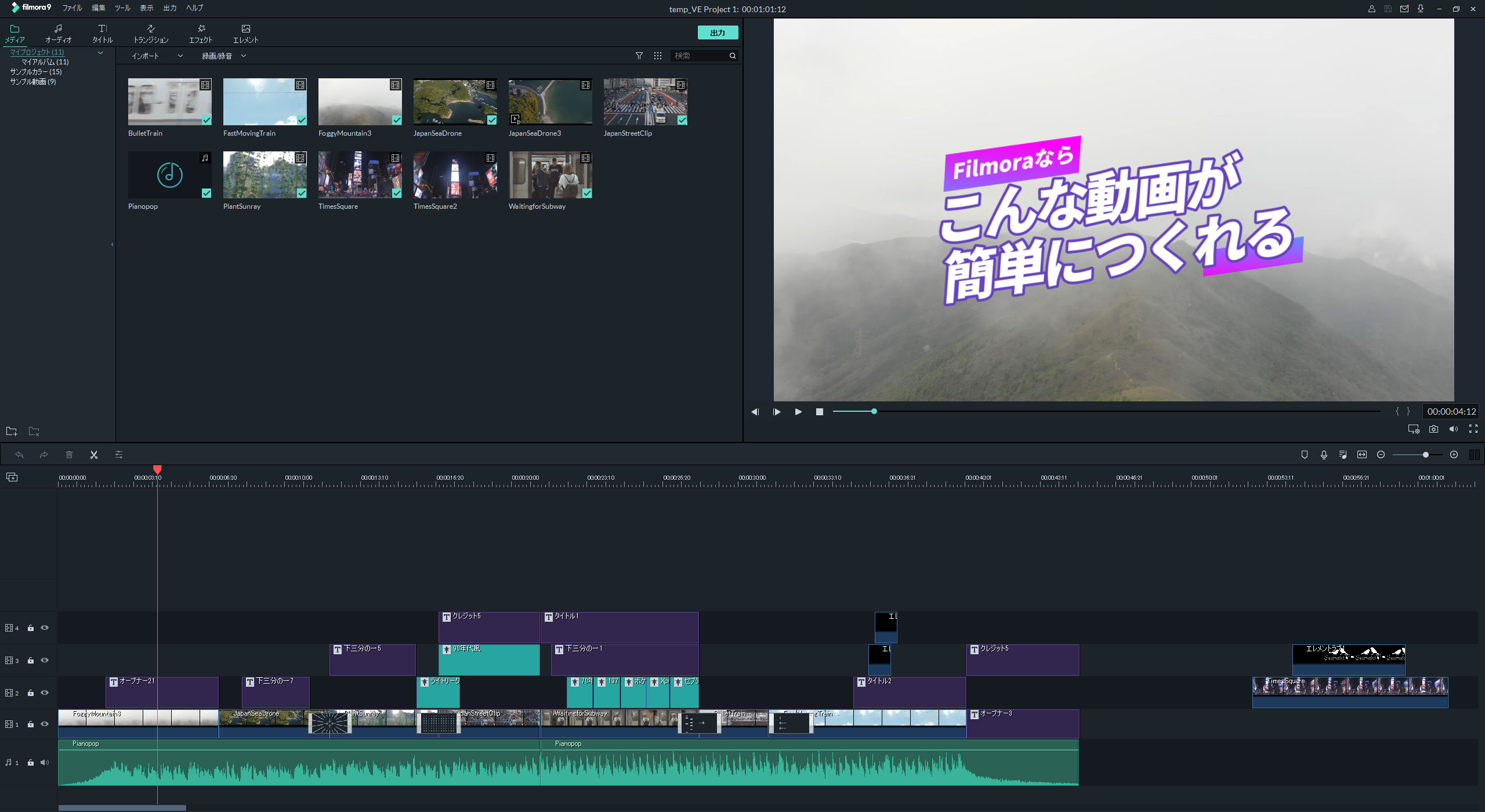1485x812 pixels.
Task: Click the record voiceover microphone icon
Action: click(x=1324, y=455)
